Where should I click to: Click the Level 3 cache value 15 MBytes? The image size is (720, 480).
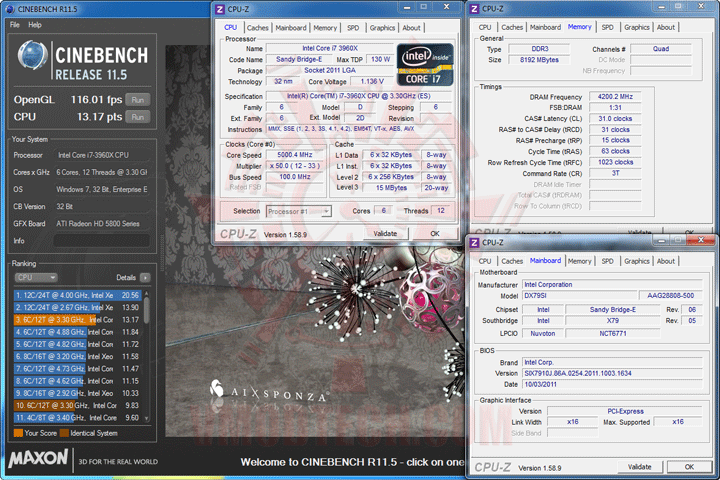[391, 187]
